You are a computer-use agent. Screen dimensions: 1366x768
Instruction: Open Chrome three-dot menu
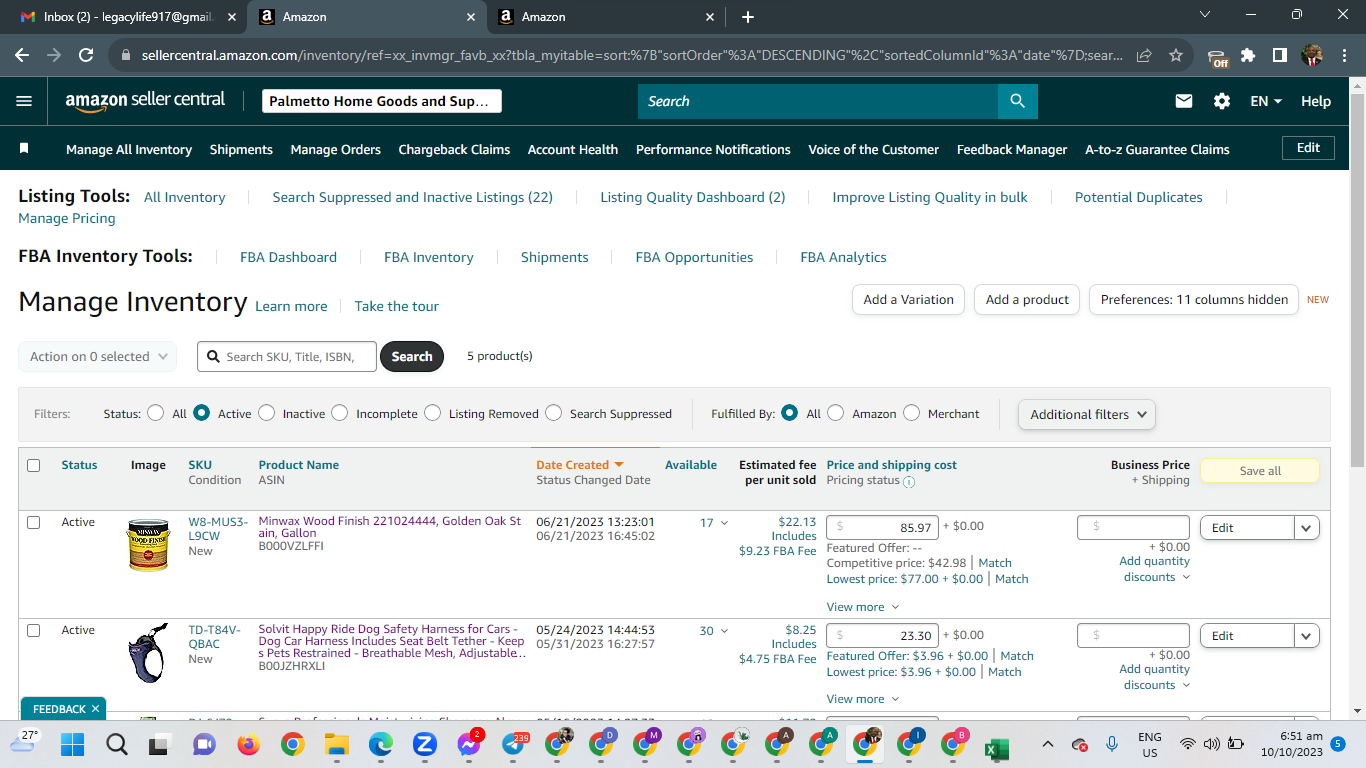click(x=1343, y=56)
